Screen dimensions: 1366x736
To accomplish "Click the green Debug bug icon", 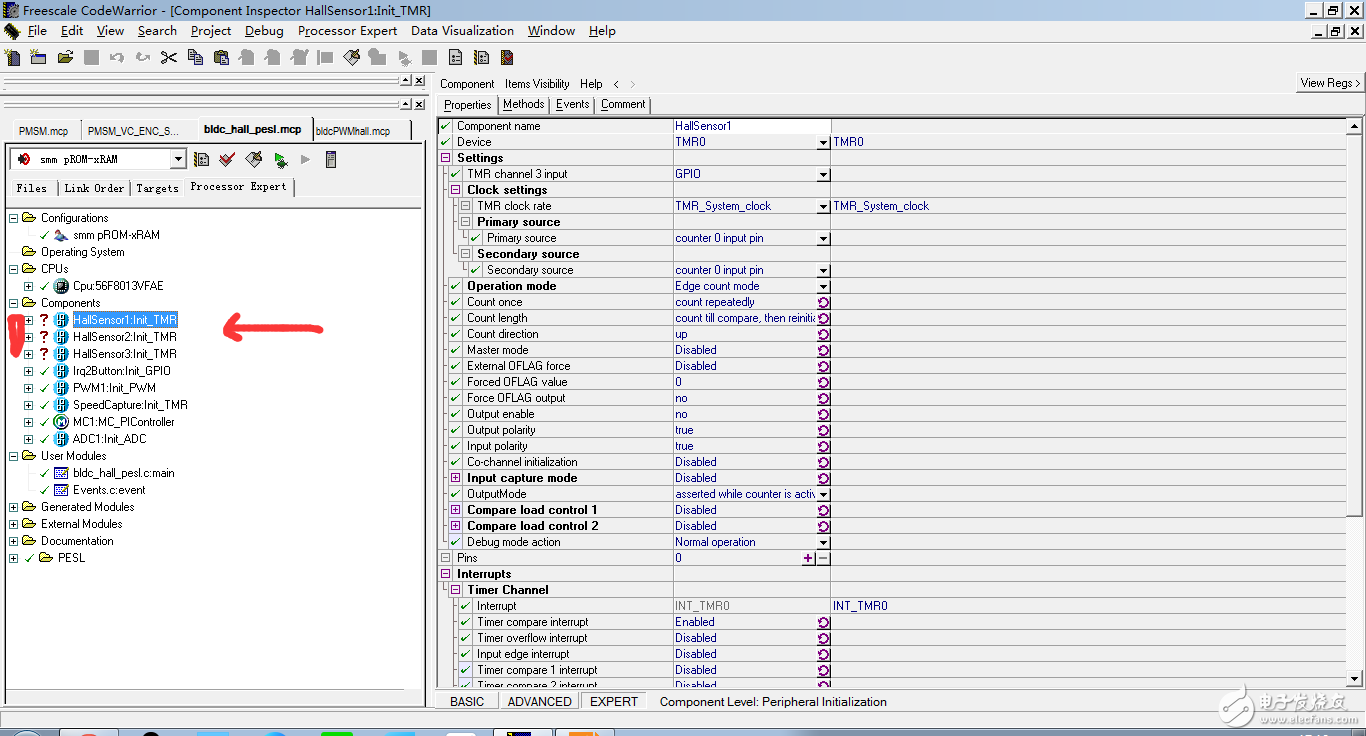I will tap(280, 159).
